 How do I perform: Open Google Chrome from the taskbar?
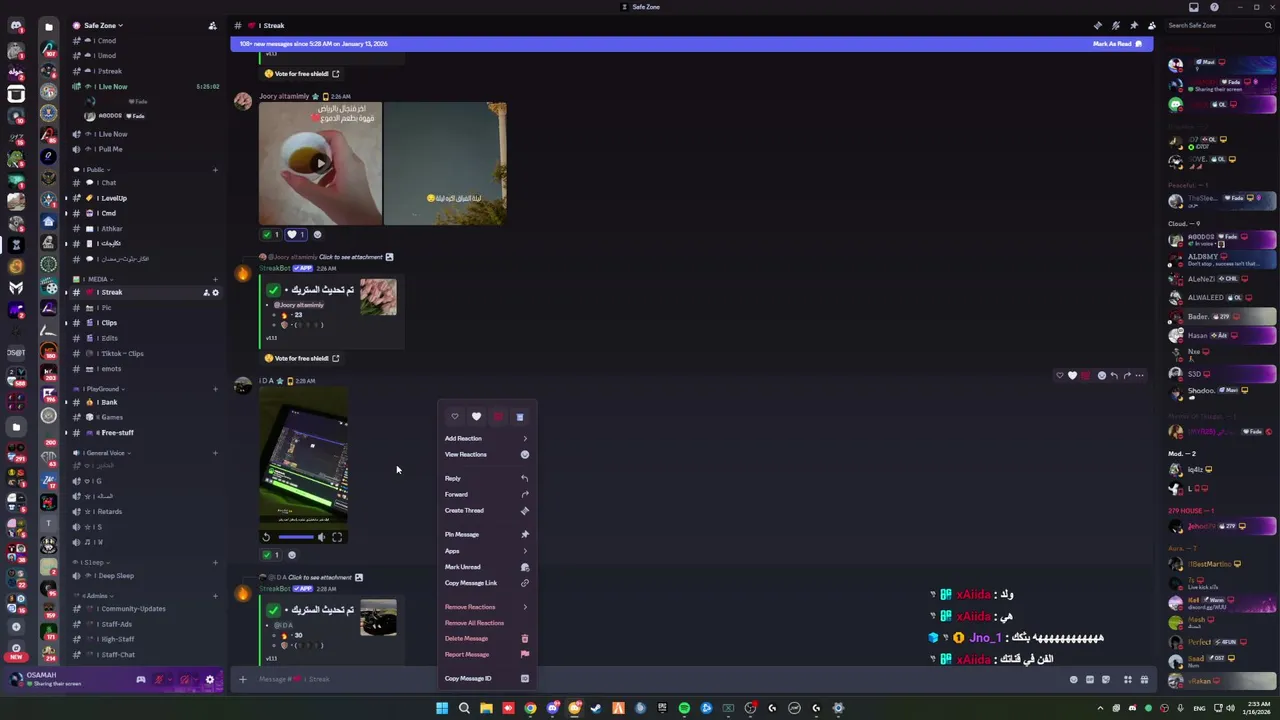[530, 708]
